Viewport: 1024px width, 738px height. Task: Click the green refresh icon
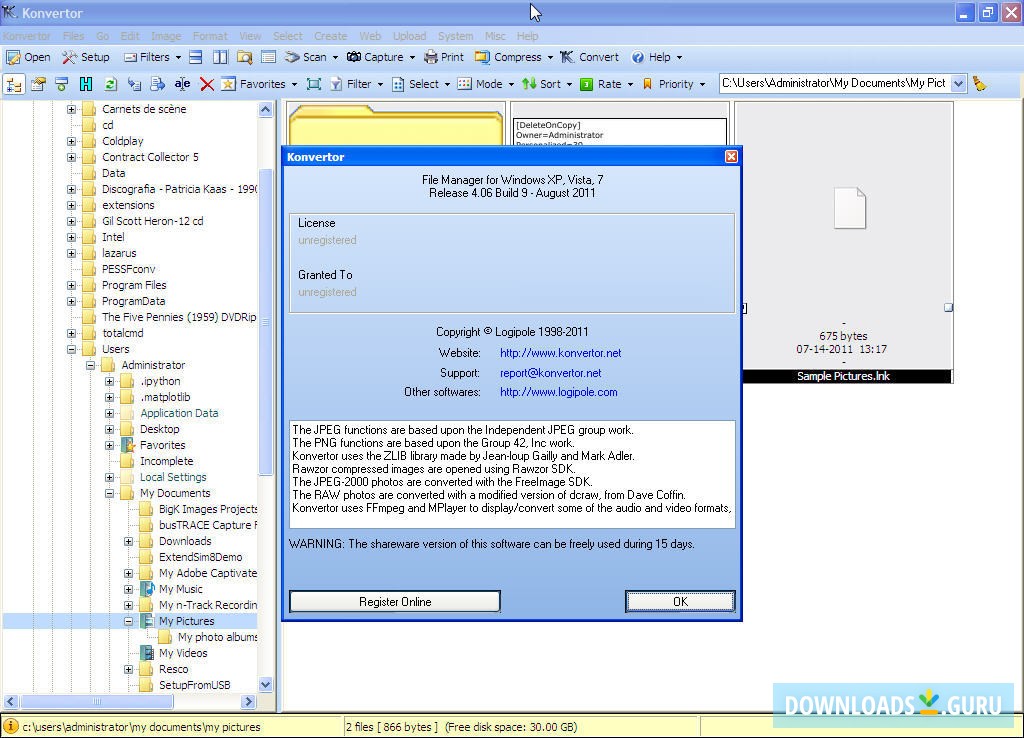tap(110, 84)
